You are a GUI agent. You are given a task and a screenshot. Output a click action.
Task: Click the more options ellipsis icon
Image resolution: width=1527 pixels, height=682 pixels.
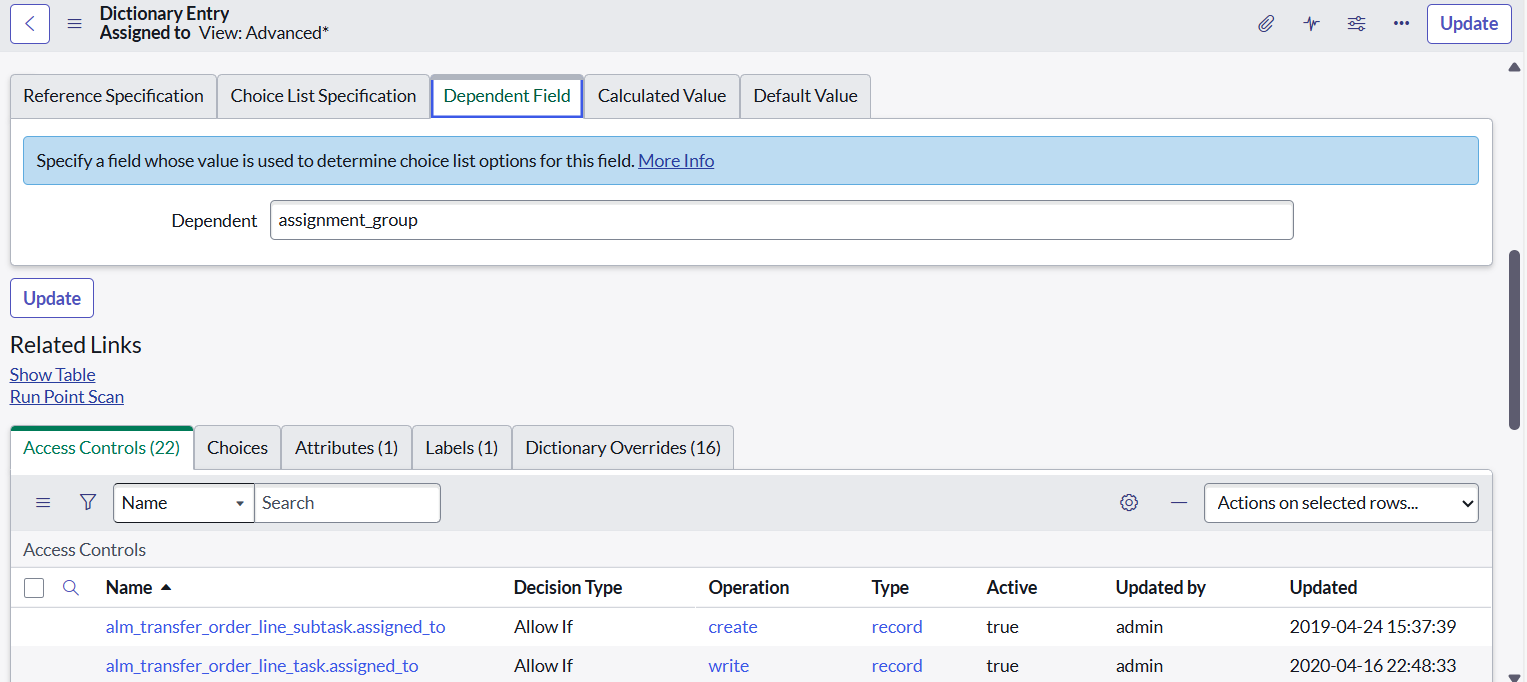tap(1401, 23)
